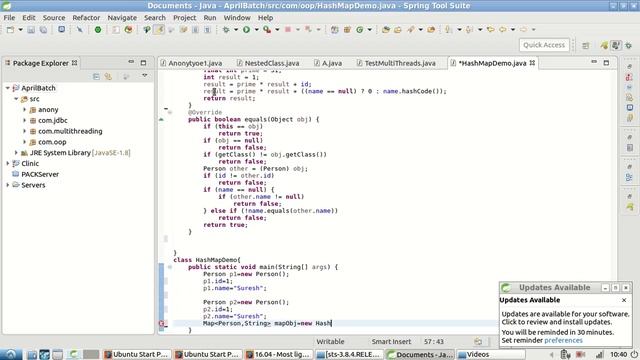
Task: Collapse the AprilBatch project node
Action: click(8, 88)
